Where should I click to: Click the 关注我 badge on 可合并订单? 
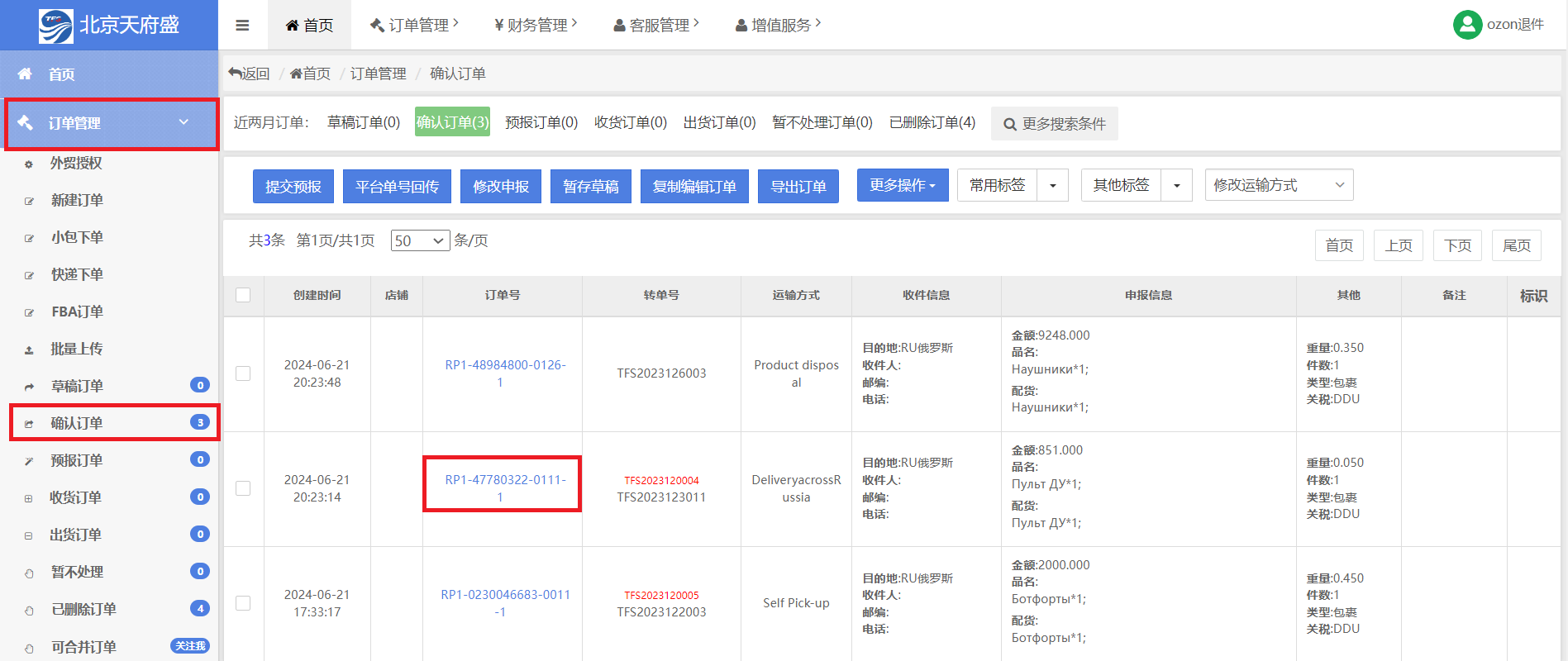pyautogui.click(x=190, y=645)
